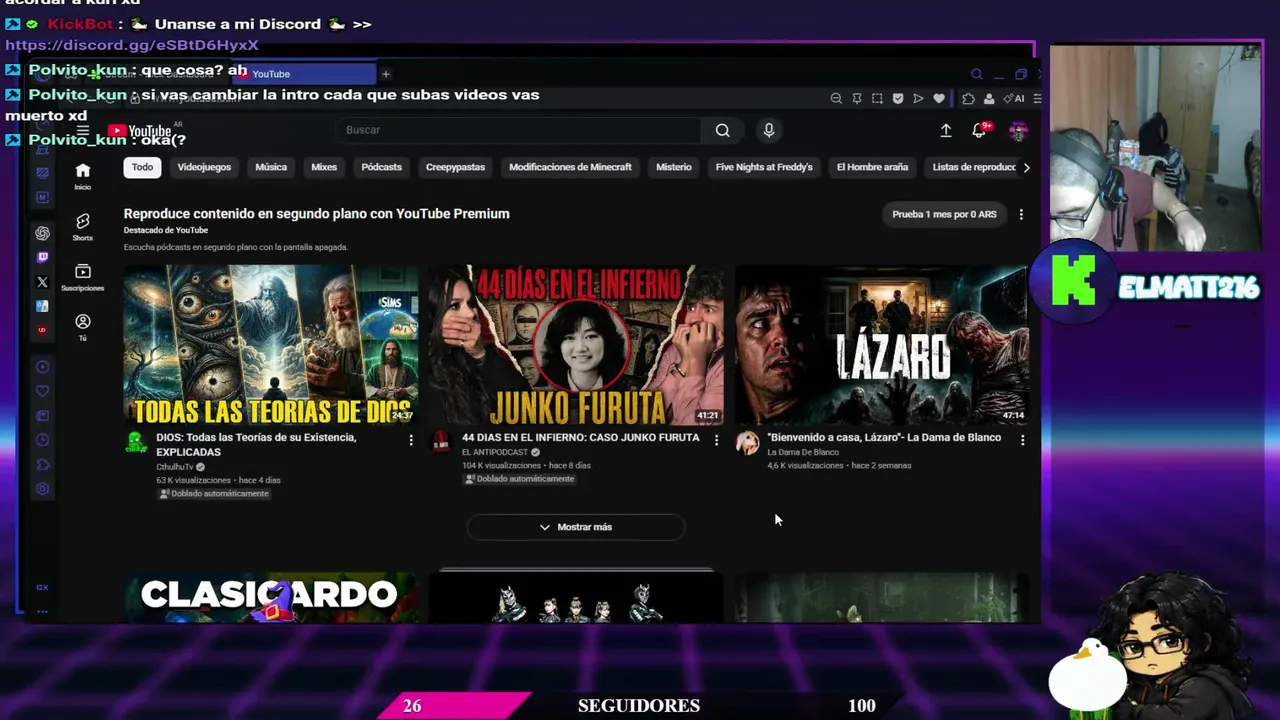The image size is (1280, 720).
Task: Open the YouTube logo home link
Action: pos(139,131)
